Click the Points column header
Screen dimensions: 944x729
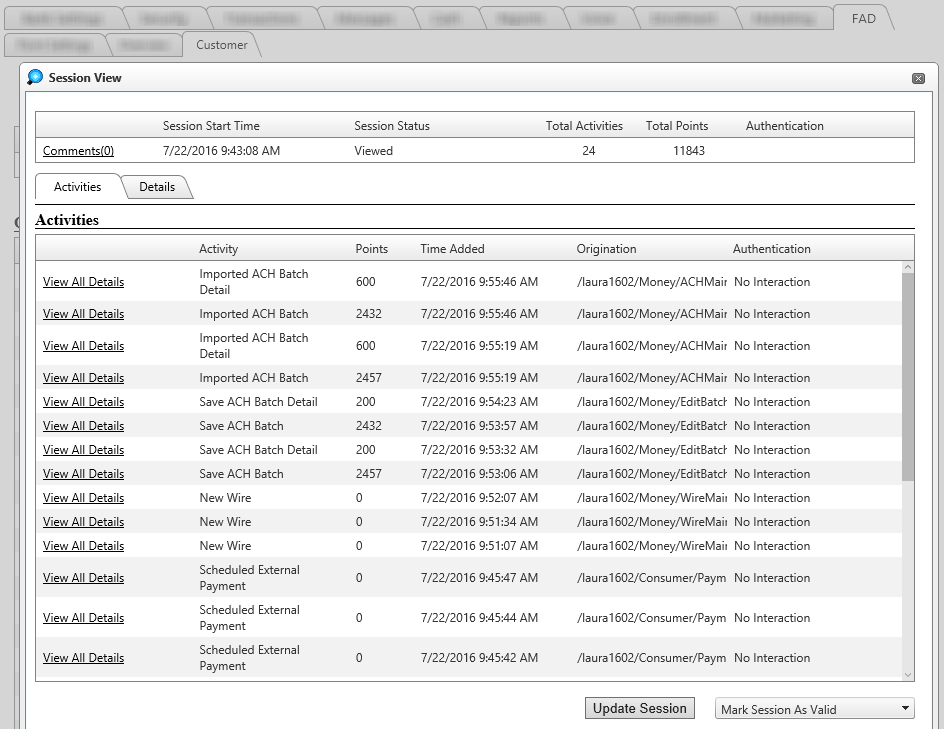click(371, 249)
